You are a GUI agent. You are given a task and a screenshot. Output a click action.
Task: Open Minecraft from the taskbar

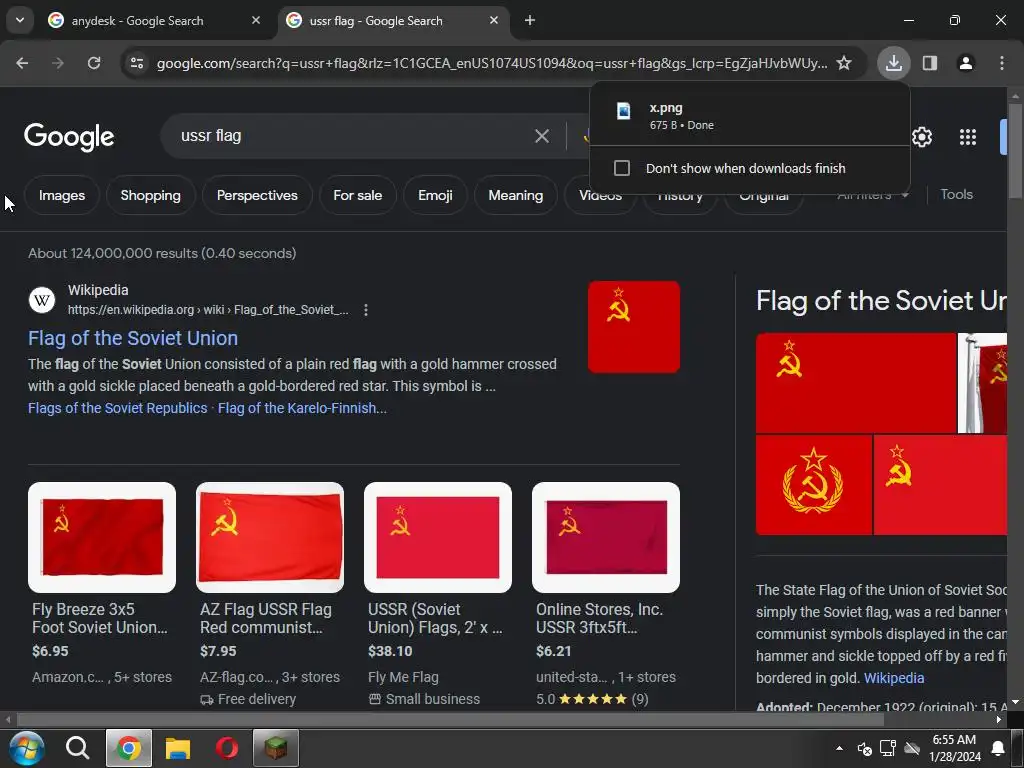(x=276, y=748)
